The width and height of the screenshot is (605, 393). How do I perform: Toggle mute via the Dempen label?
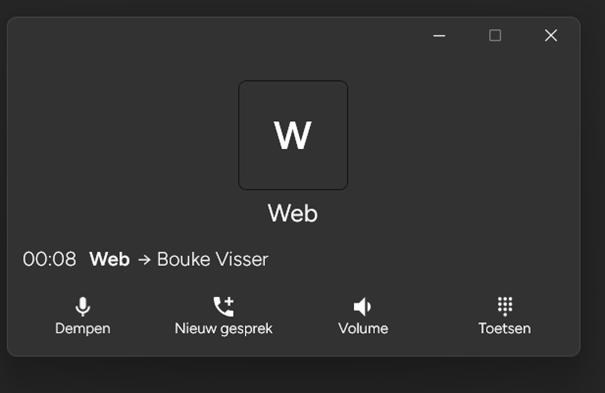tap(83, 329)
